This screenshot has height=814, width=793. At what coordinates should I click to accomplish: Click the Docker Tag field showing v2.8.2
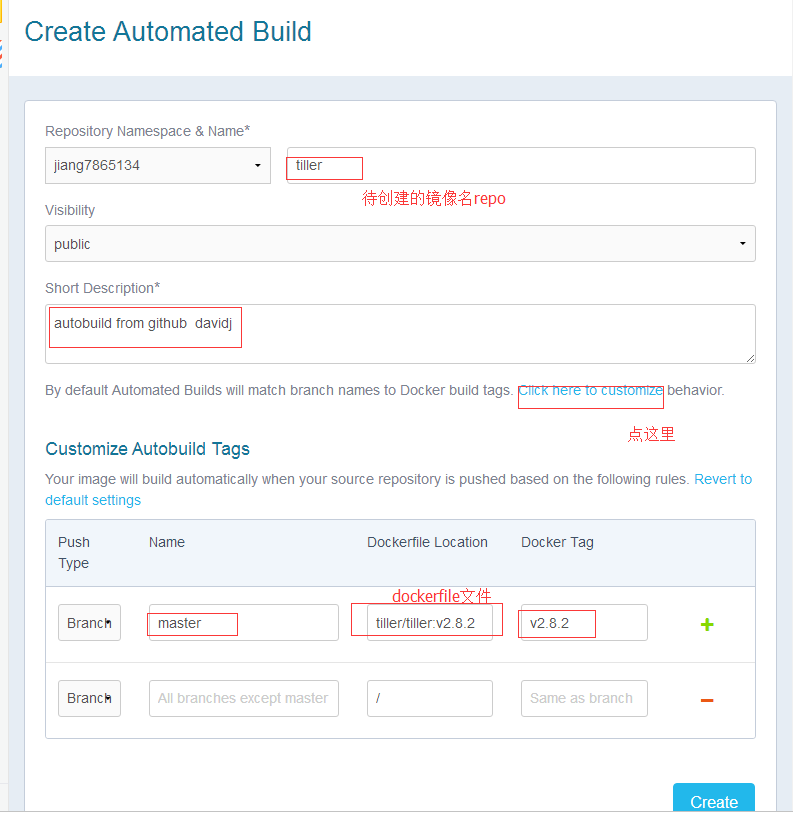[583, 623]
